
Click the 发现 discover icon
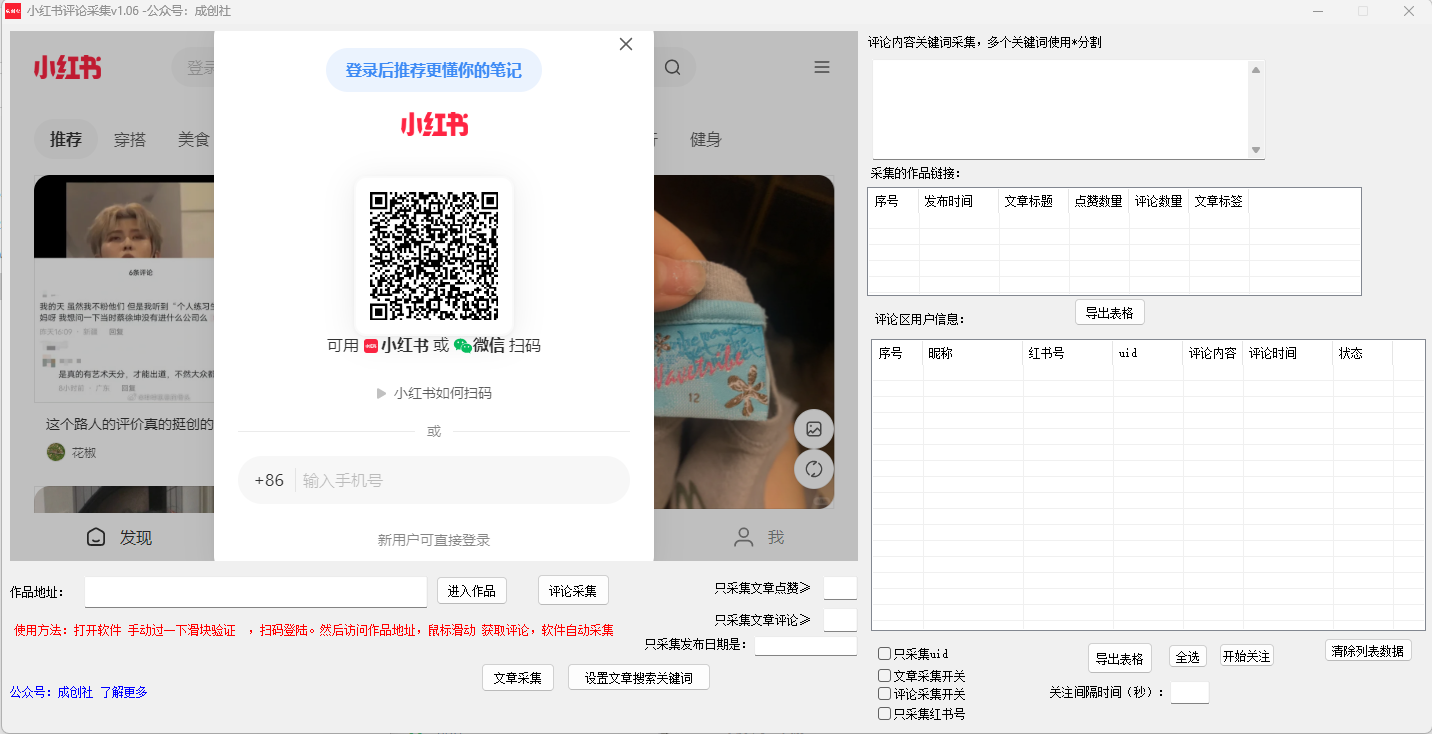point(96,537)
